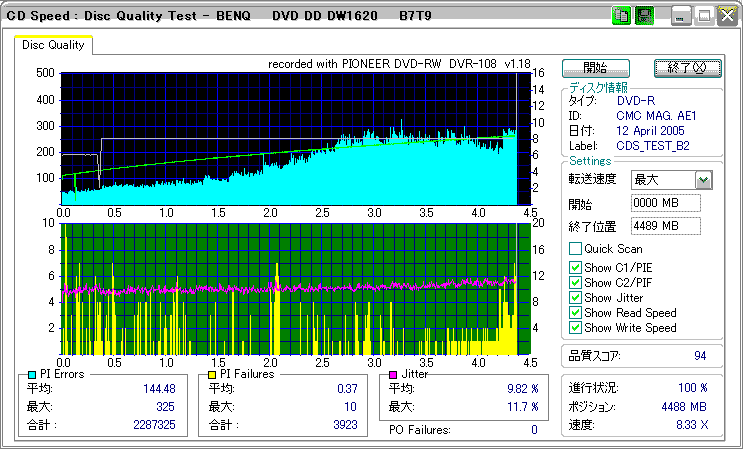Screen dimensions: 743x449
Task: Turn off Show Read Speed
Action: [x=575, y=313]
